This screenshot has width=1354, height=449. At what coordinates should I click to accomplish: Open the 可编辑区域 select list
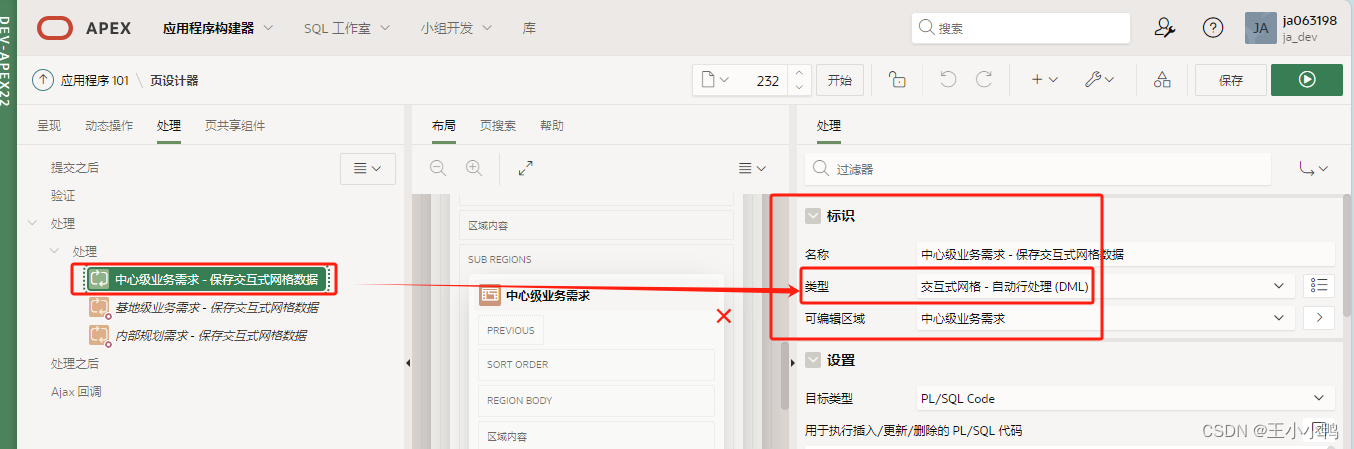click(x=1106, y=318)
